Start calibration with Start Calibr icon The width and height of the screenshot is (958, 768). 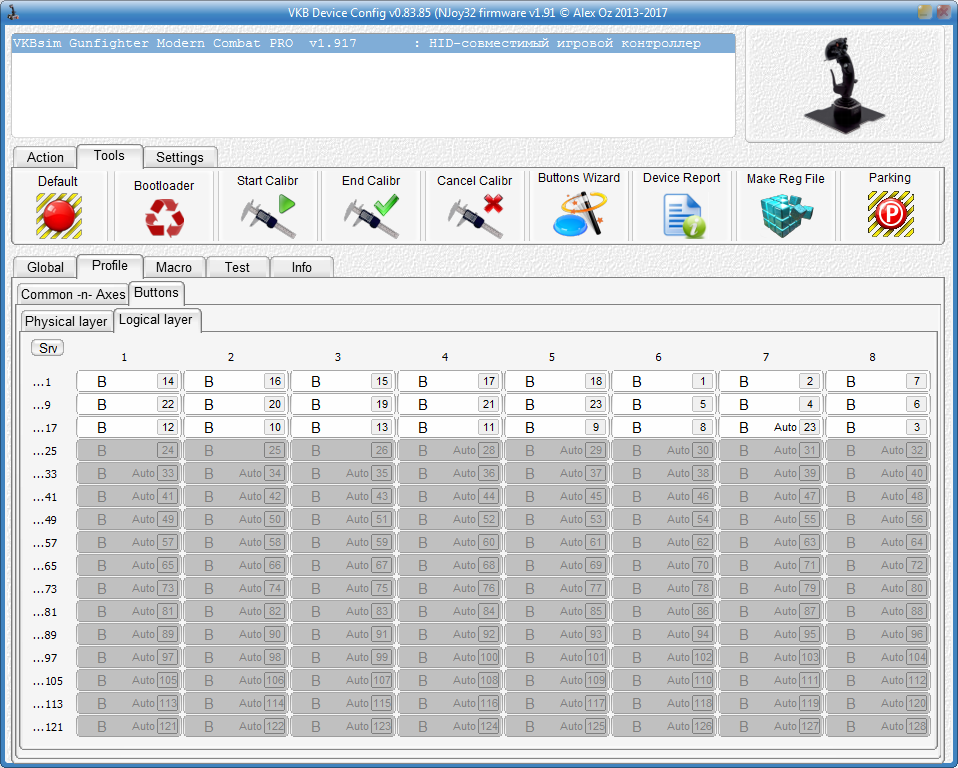[268, 216]
